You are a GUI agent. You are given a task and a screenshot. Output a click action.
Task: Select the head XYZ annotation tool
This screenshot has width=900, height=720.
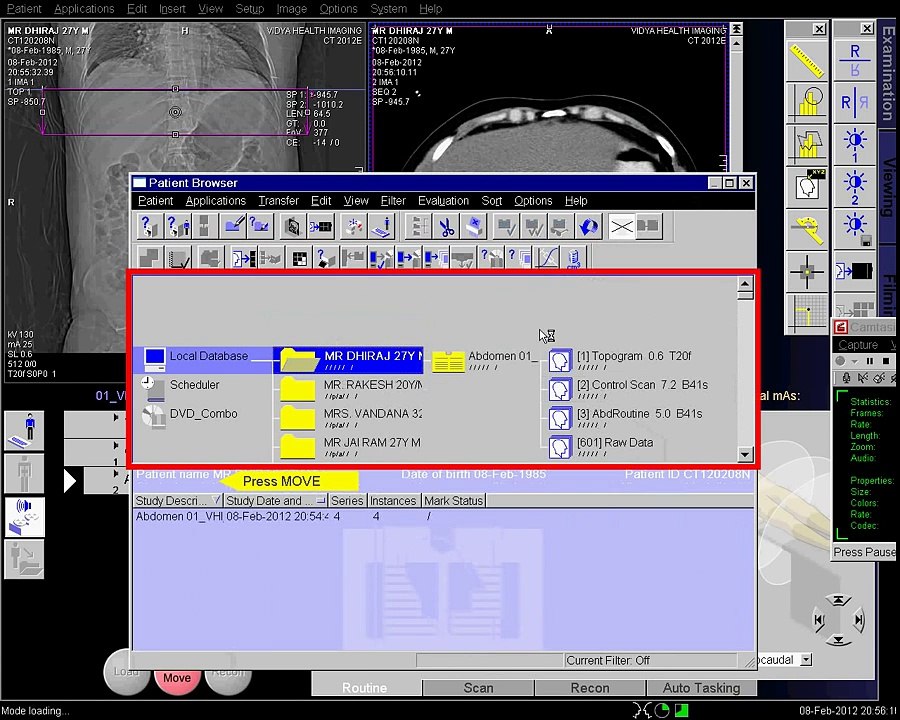(806, 187)
